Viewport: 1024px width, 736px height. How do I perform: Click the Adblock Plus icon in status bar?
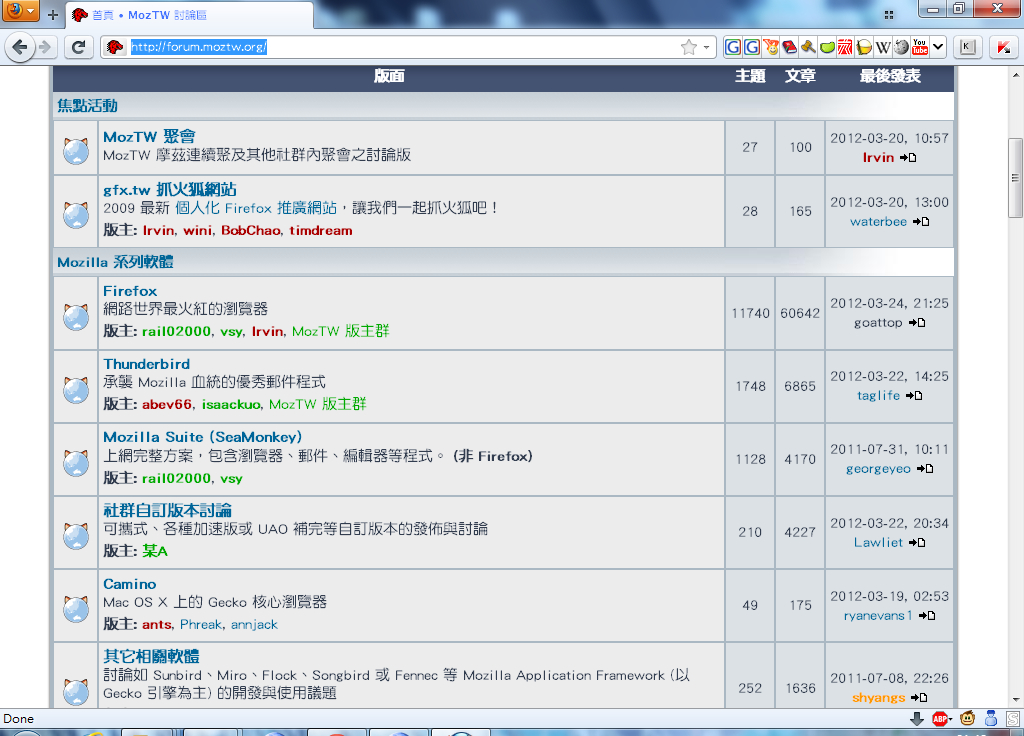pyautogui.click(x=941, y=718)
